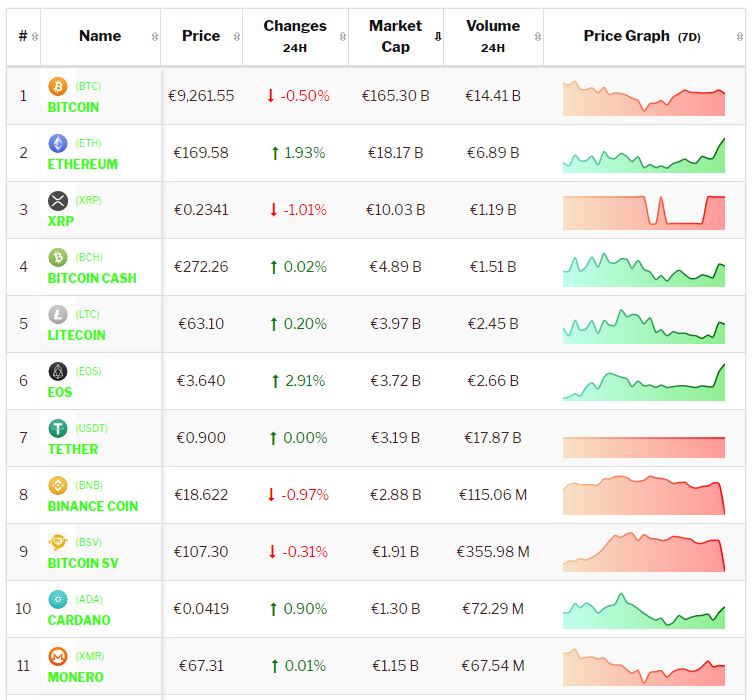Click the XRP logo icon
The height and width of the screenshot is (700, 753).
click(x=58, y=201)
